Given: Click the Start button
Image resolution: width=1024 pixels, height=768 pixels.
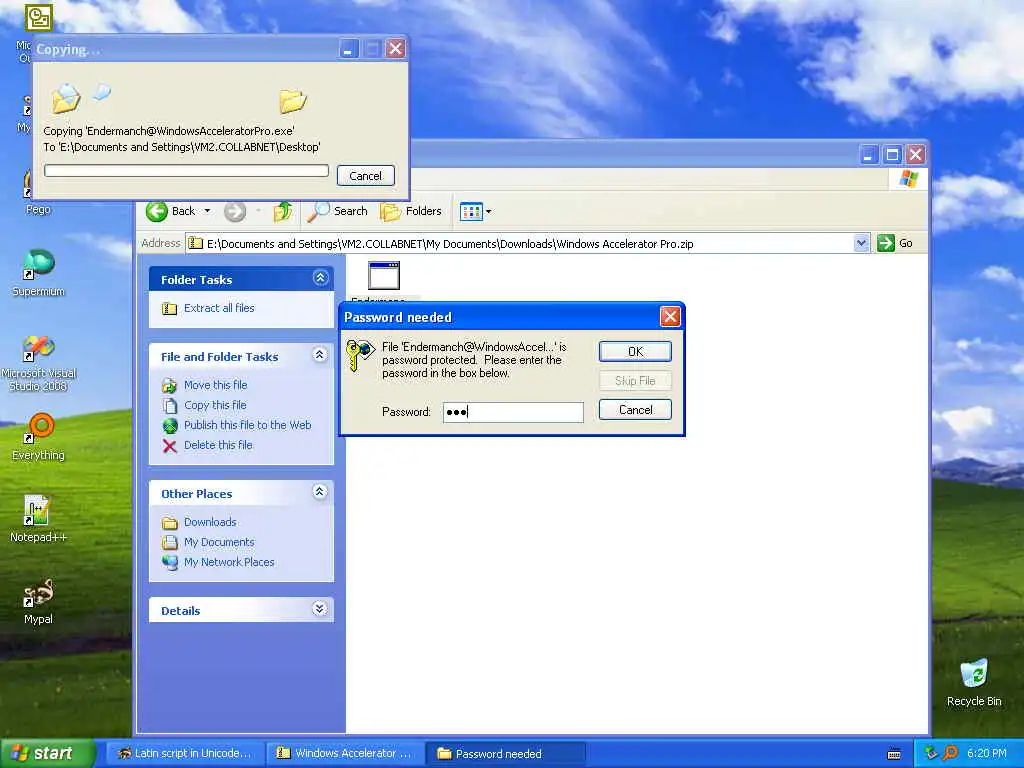Looking at the screenshot, I should click(x=47, y=753).
